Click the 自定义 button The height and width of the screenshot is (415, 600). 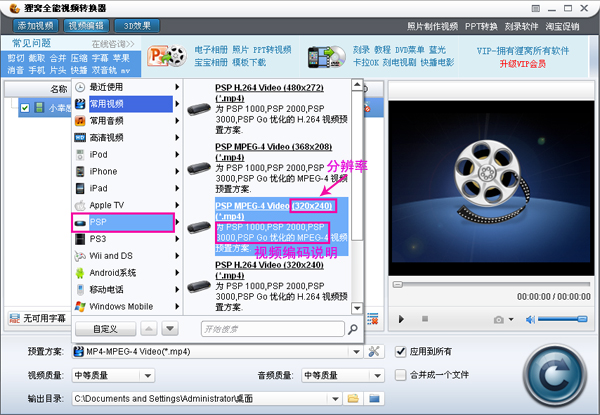(105, 329)
